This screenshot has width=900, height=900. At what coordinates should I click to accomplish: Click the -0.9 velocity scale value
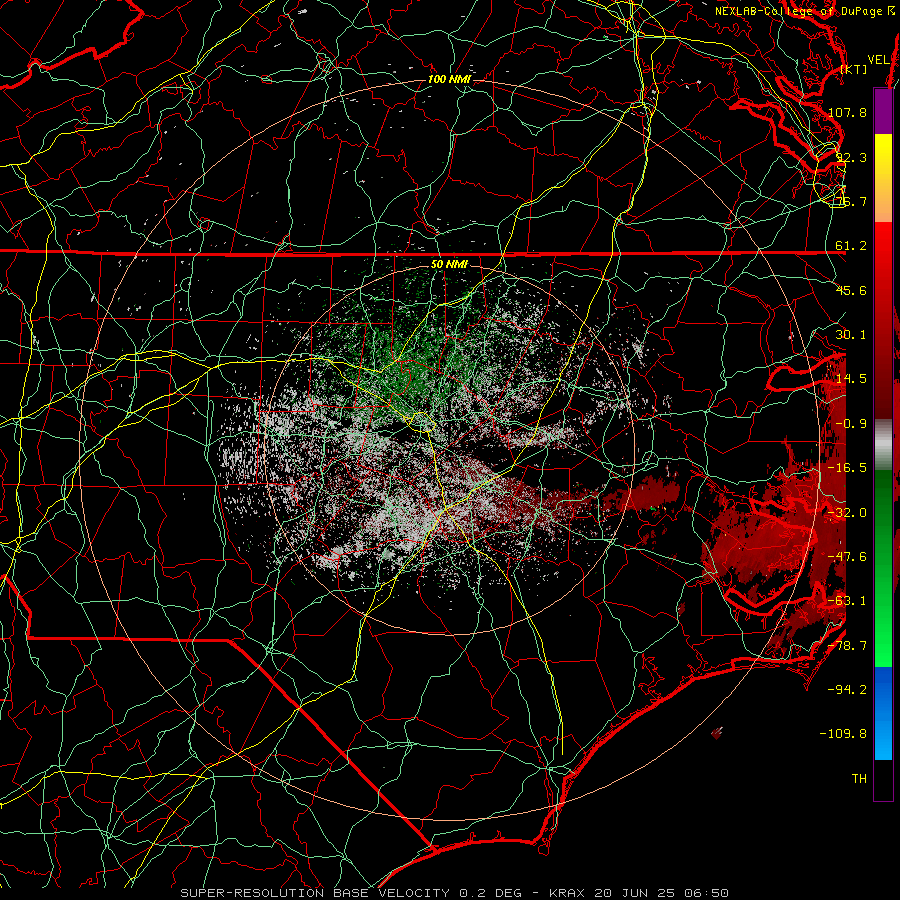[x=851, y=424]
